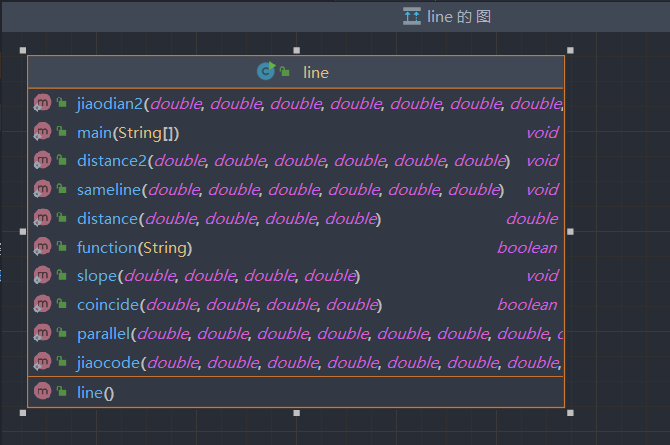Select the sameline method name
The width and height of the screenshot is (670, 445).
tap(109, 190)
